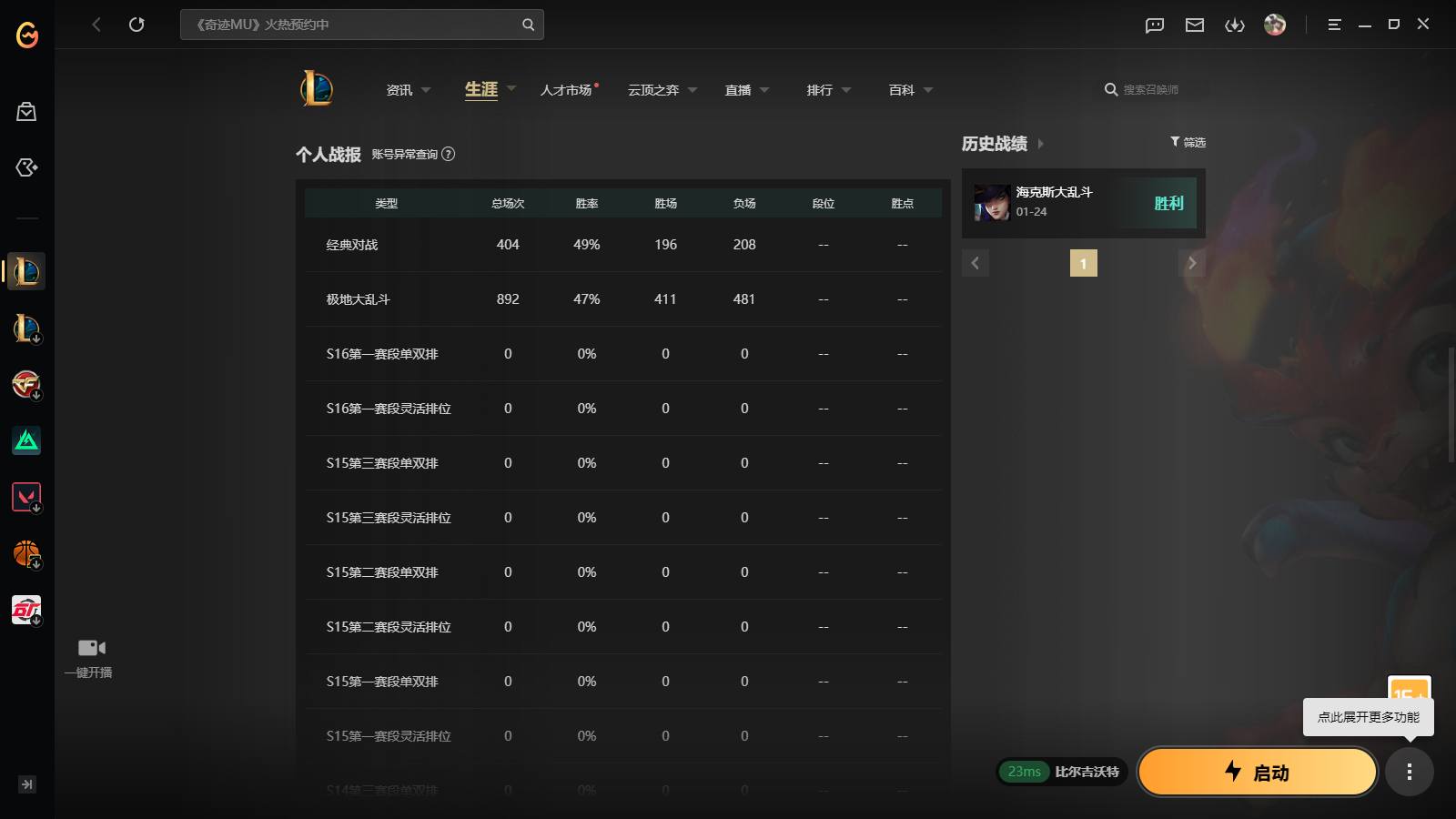
Task: Open the mail inbox icon
Action: pos(1194,25)
